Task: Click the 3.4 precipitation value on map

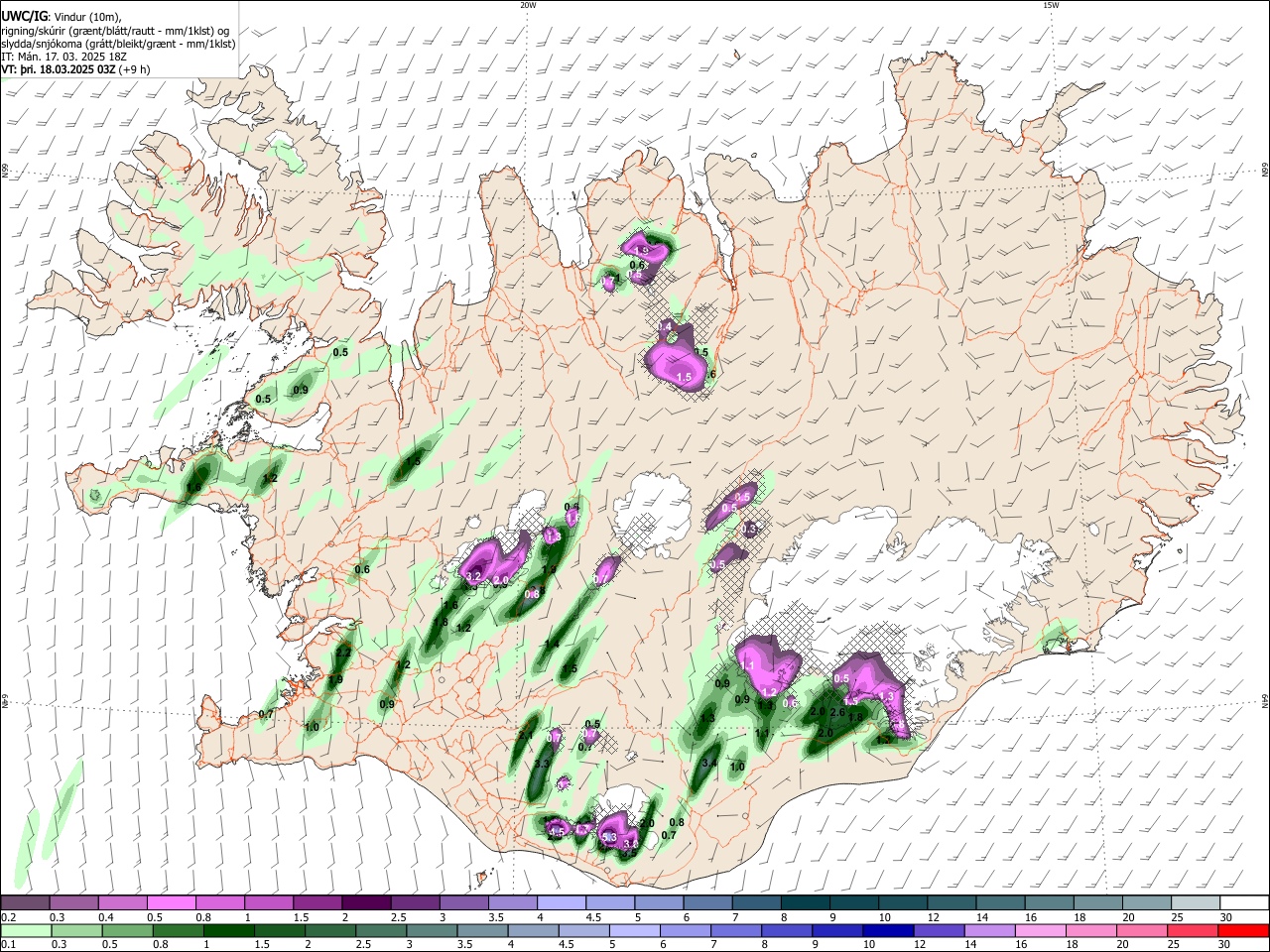Action: pos(709,763)
